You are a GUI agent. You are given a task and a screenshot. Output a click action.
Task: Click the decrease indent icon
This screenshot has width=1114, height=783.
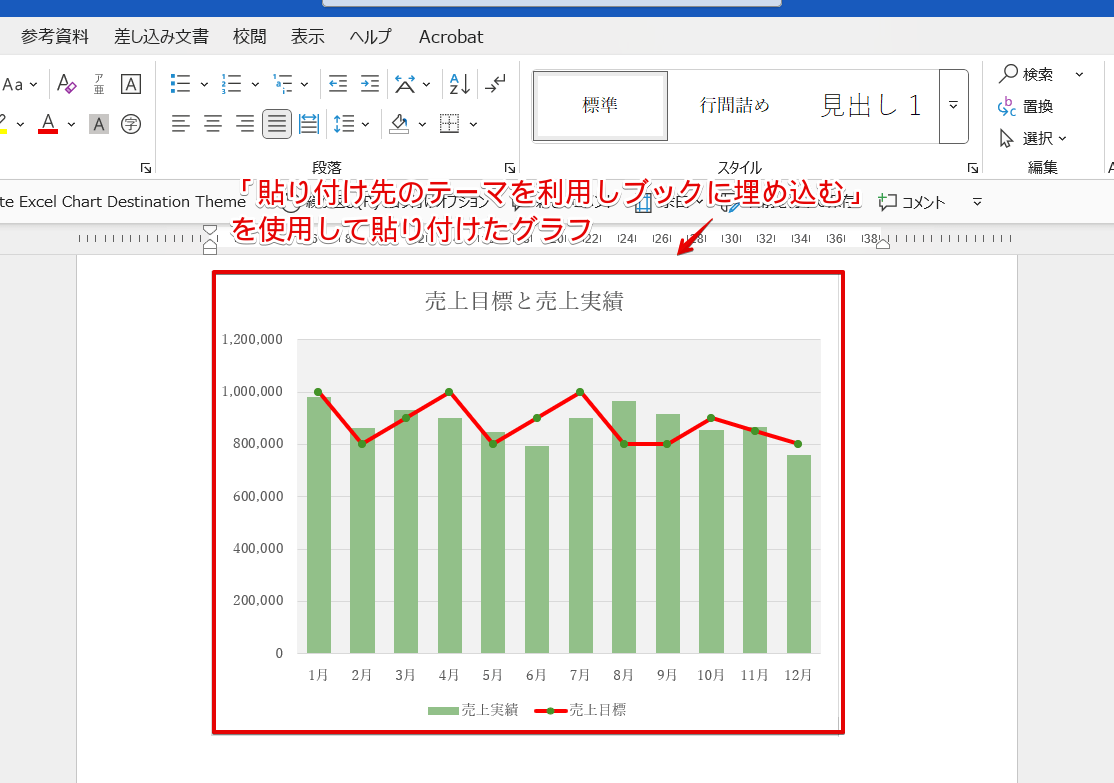(x=336, y=83)
